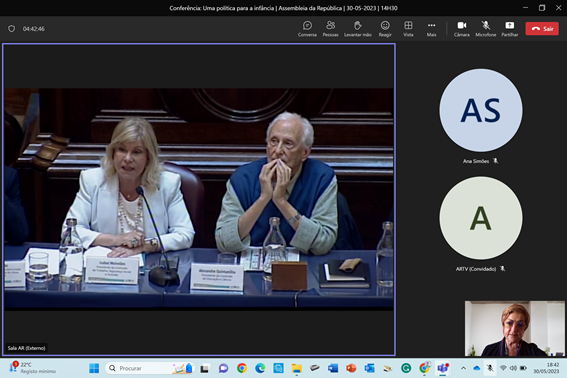Open the clock showing 18:42
This screenshot has width=567, height=378.
(x=546, y=368)
